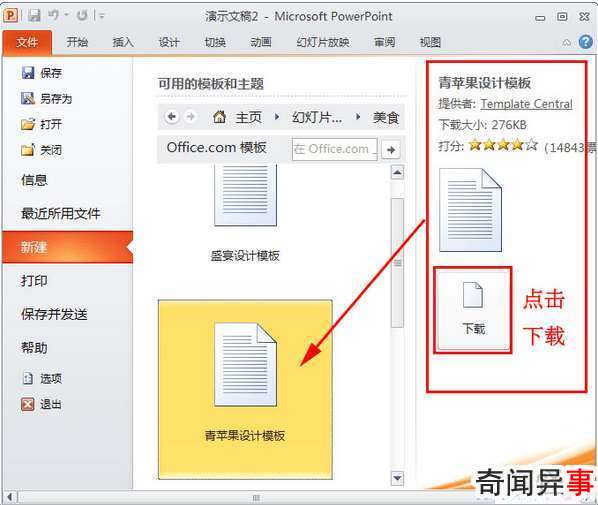Screen dimensions: 598x505
Task: Switch to the 视图 ribbon tab
Action: pos(430,42)
